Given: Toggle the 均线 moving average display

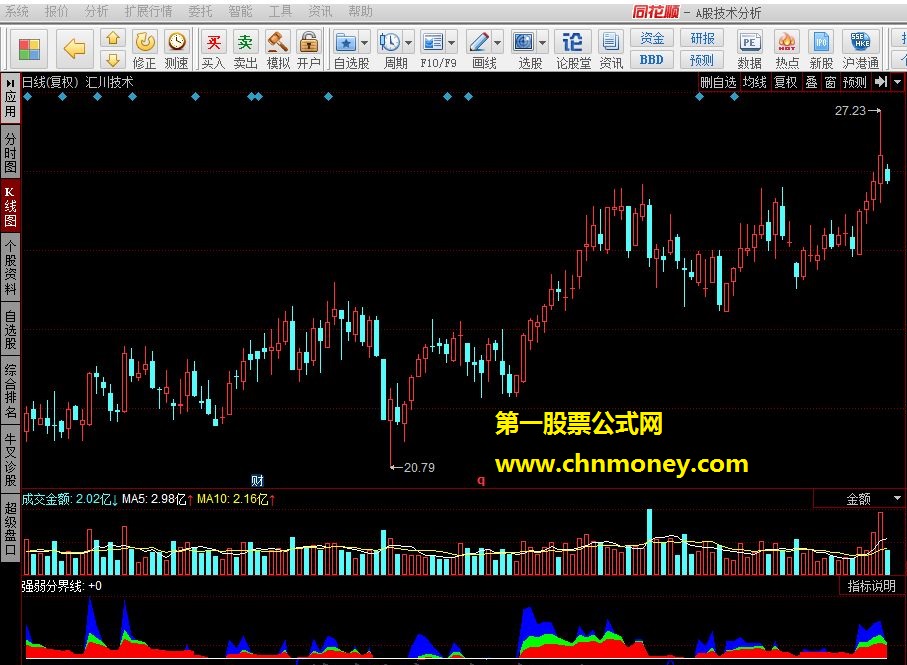Looking at the screenshot, I should tap(755, 82).
